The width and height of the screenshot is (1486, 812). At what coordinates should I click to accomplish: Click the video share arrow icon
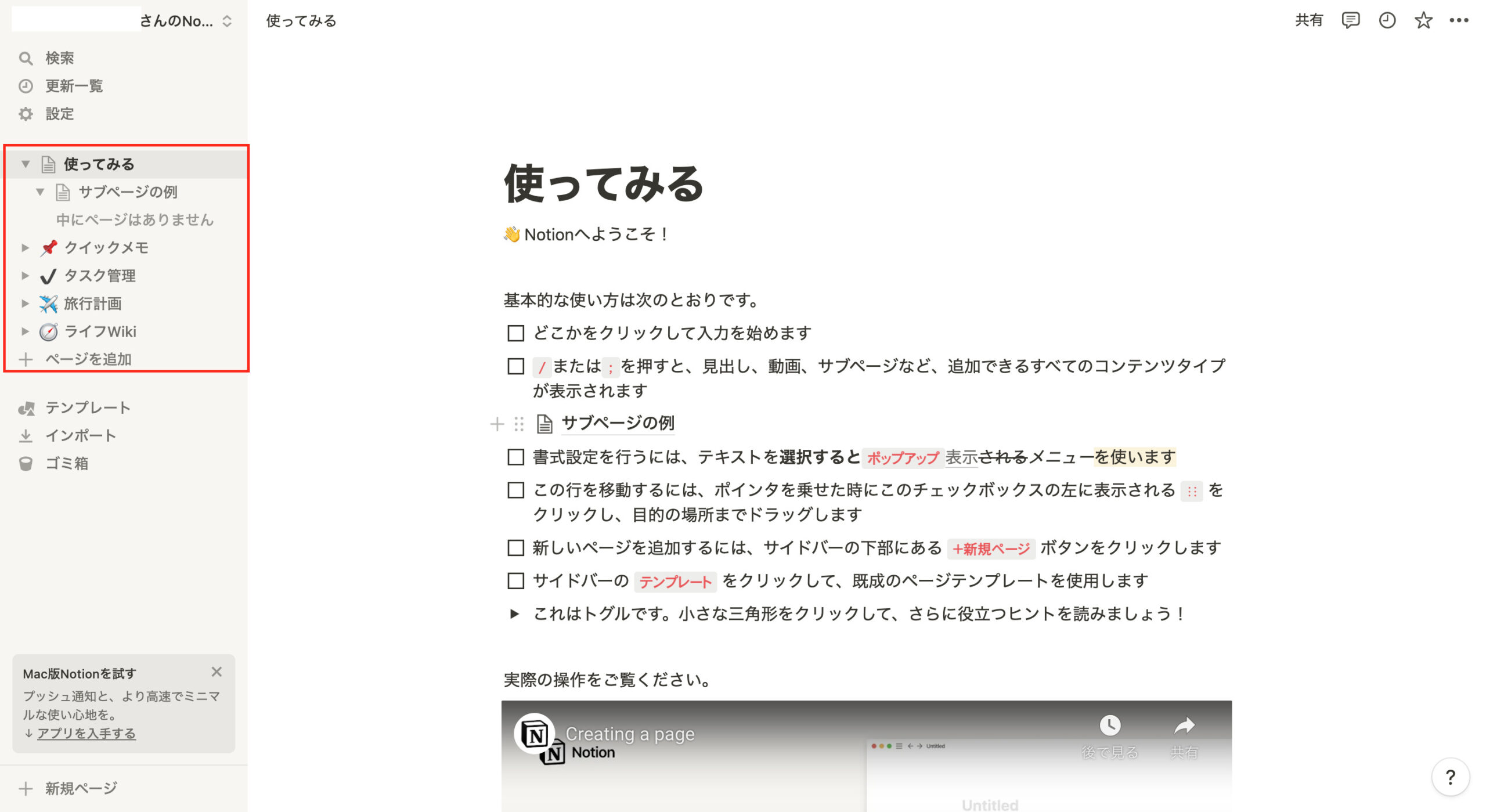tap(1184, 726)
